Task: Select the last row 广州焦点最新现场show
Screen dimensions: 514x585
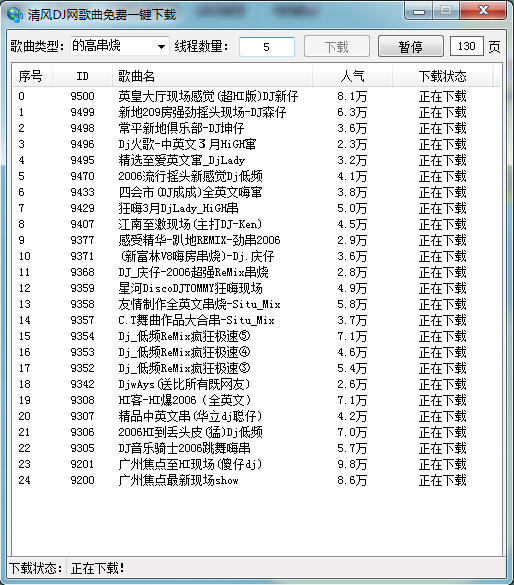Action: [257, 480]
